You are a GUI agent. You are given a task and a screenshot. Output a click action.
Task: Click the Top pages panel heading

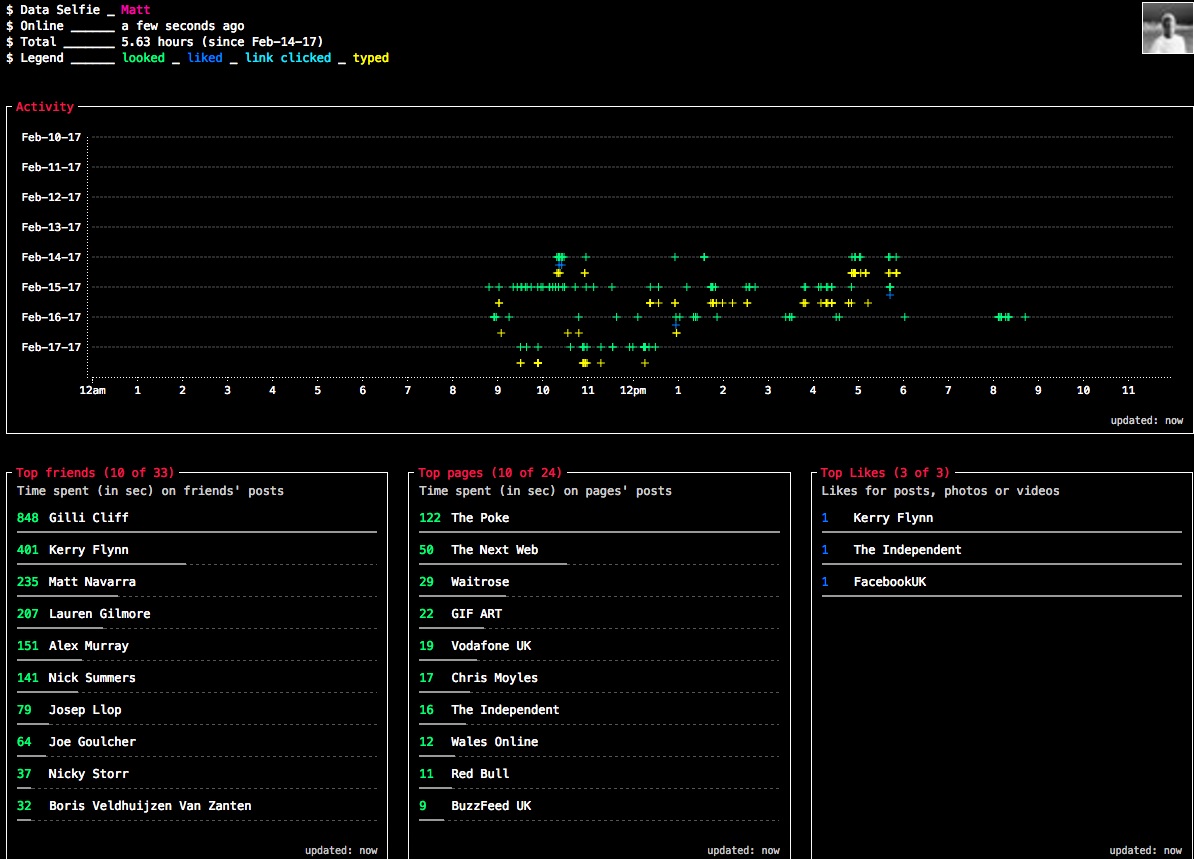[x=490, y=473]
